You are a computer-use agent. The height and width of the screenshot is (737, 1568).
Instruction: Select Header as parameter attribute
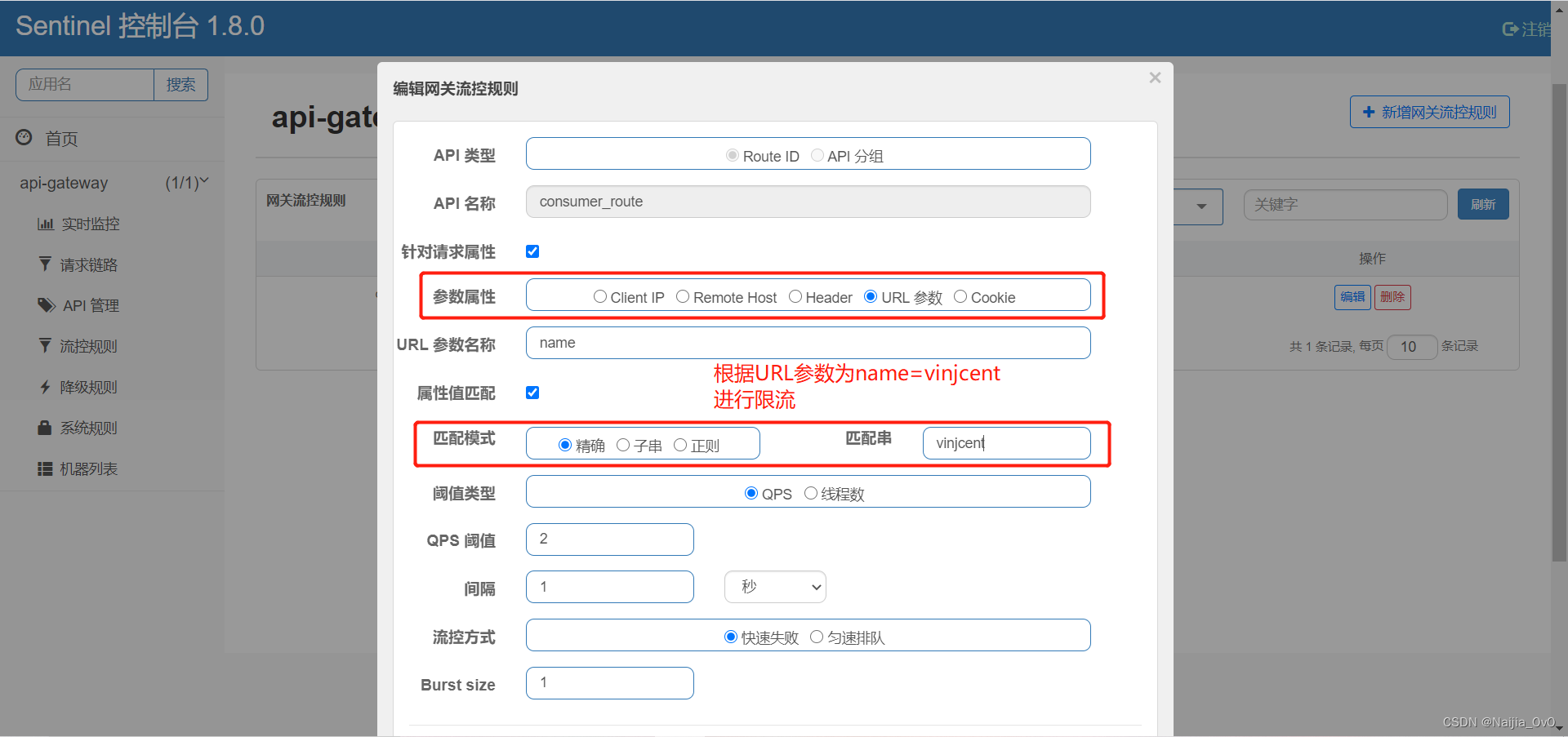[x=795, y=296]
